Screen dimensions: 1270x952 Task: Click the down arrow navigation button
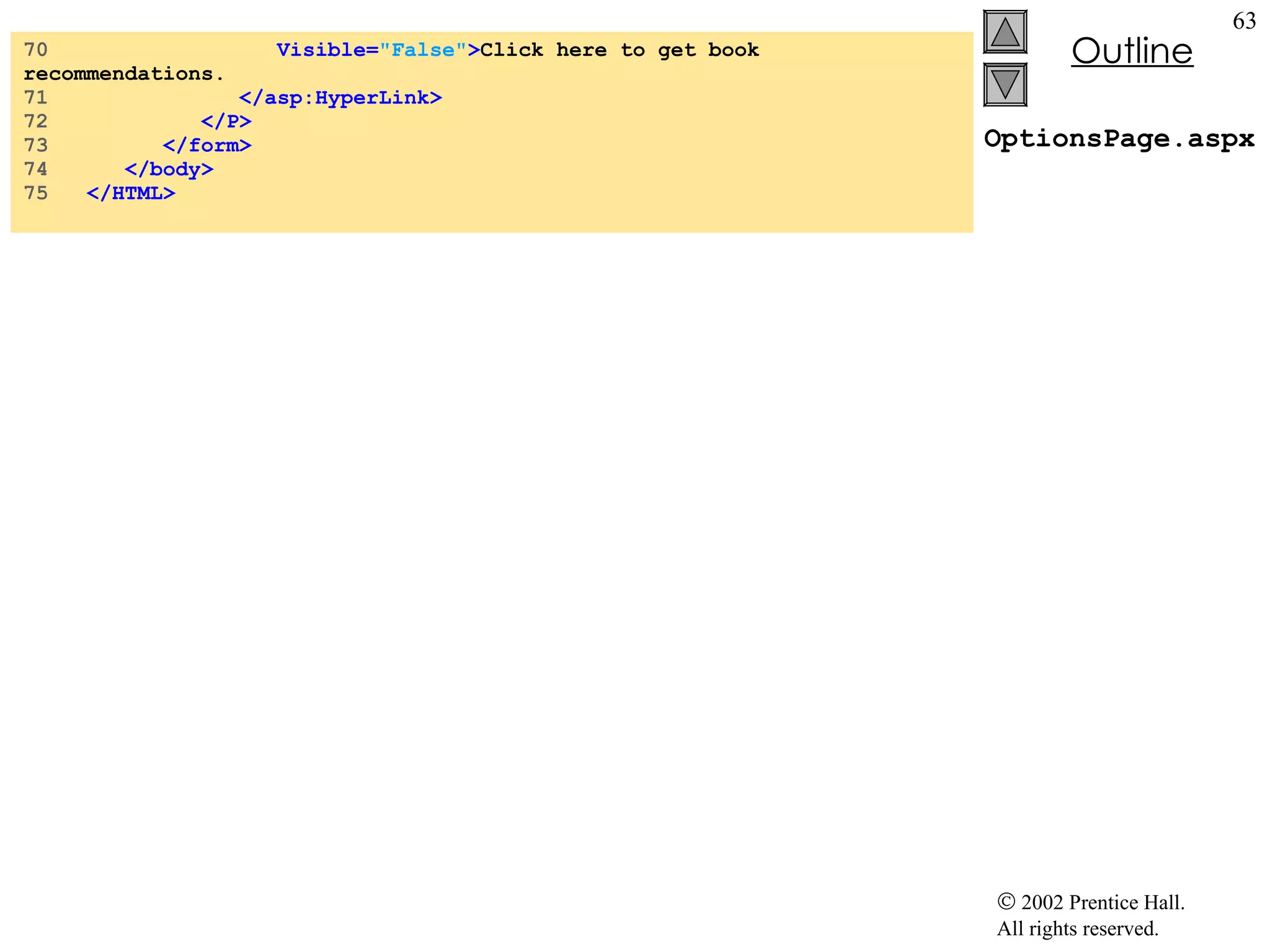(x=1005, y=84)
